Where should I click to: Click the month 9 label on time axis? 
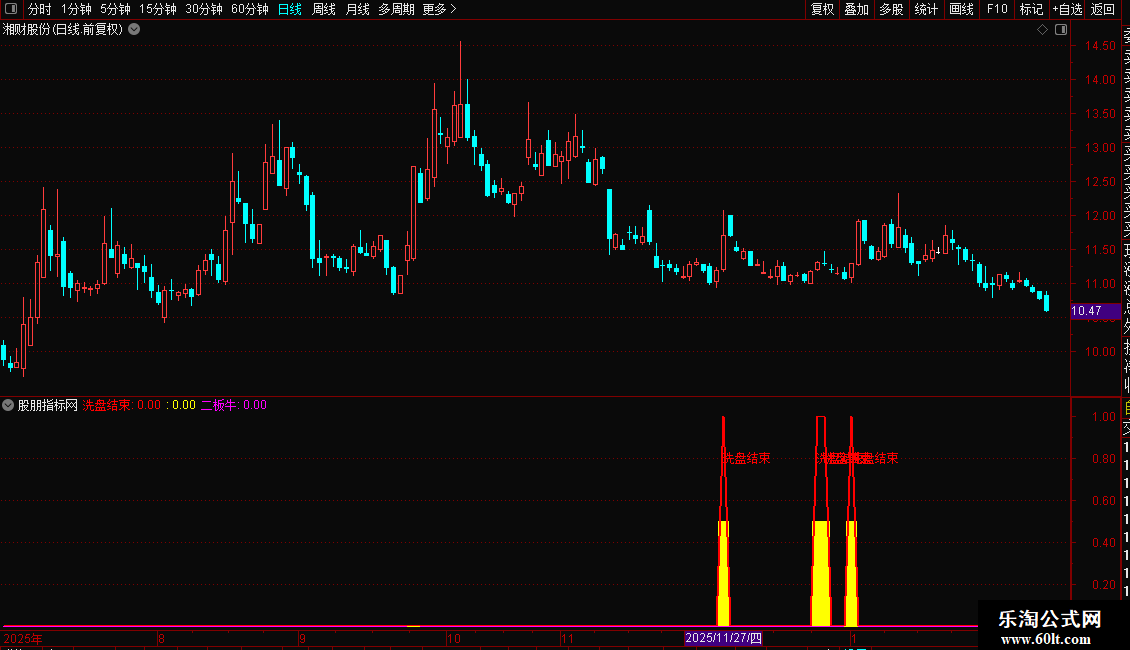[x=302, y=638]
